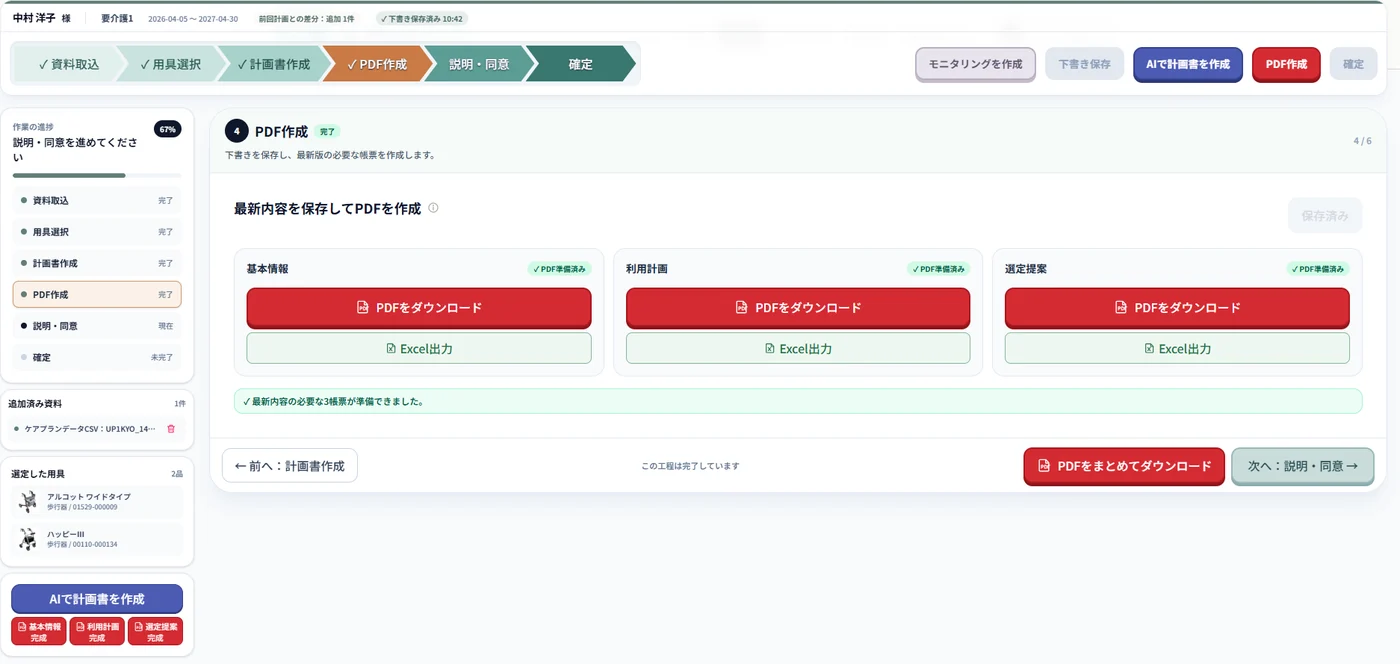Click the 保存済み button

(x=1324, y=215)
